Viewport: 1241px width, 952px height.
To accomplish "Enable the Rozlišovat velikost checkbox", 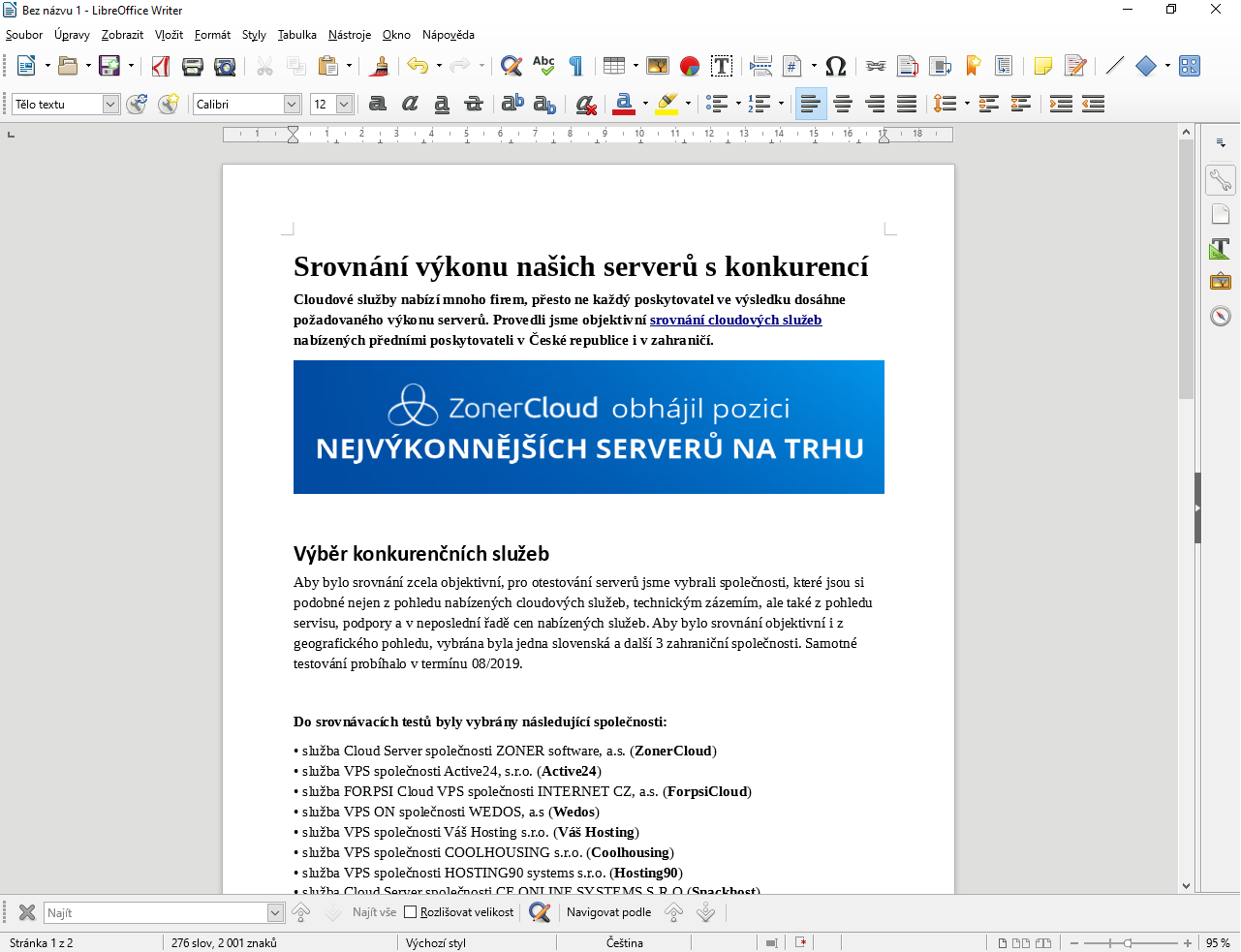I will coord(411,912).
